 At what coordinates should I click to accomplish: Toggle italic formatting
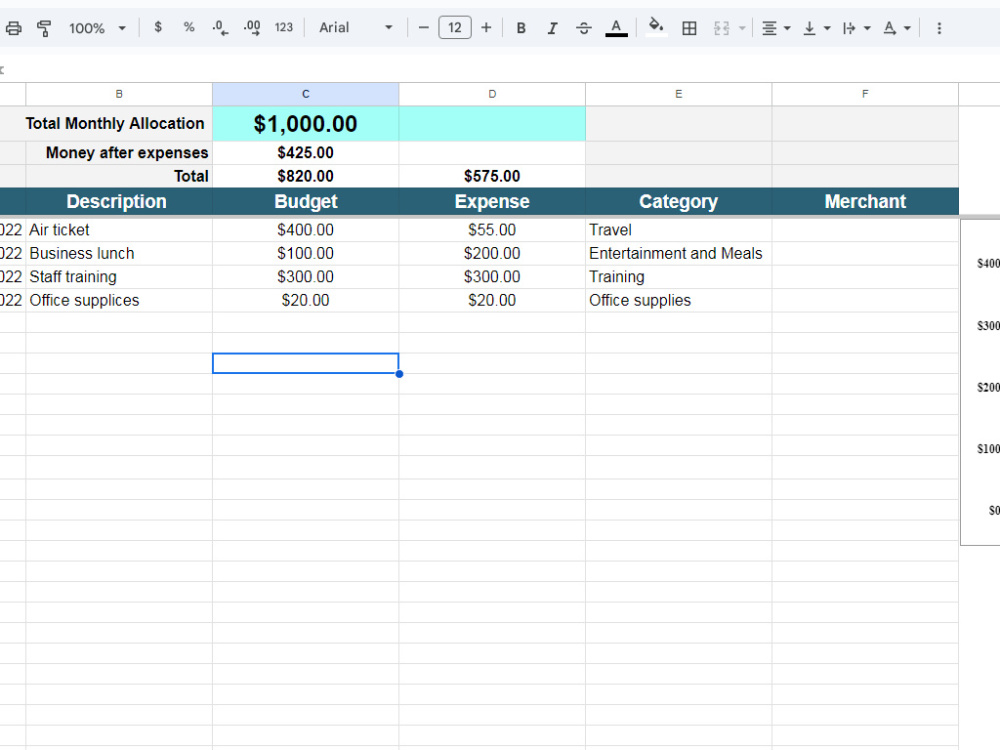552,28
